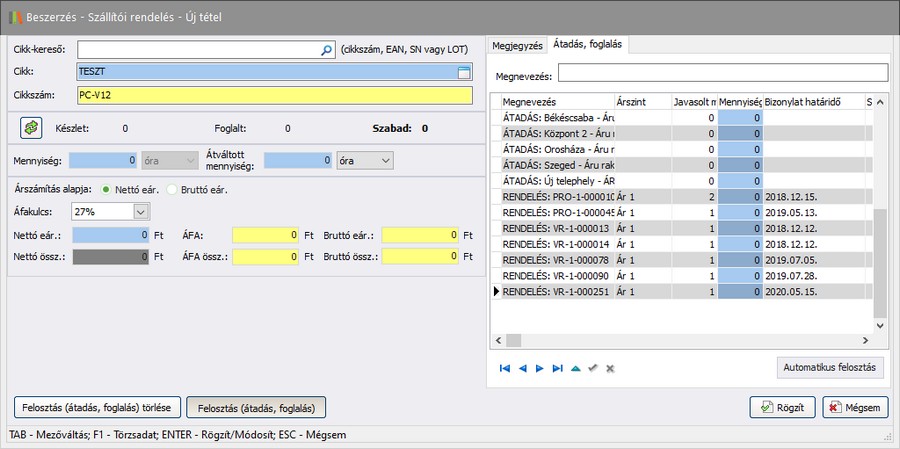Jump to first record in navigator
This screenshot has height=449, width=900.
504,368
